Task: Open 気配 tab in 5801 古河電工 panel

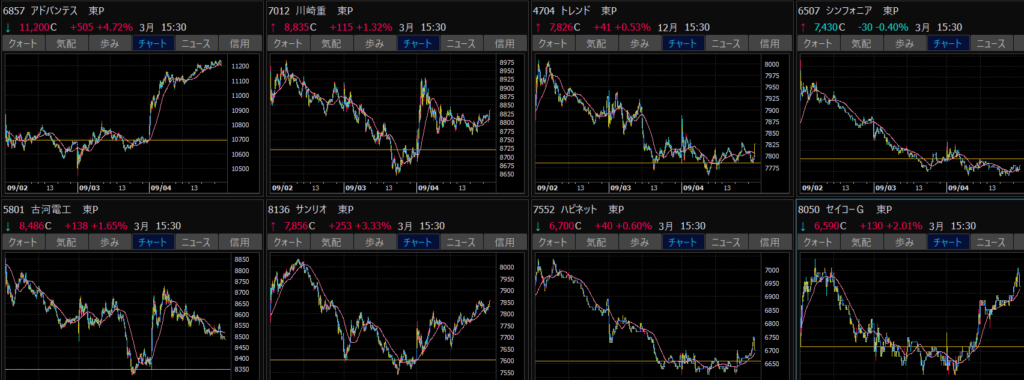Action: click(x=67, y=242)
